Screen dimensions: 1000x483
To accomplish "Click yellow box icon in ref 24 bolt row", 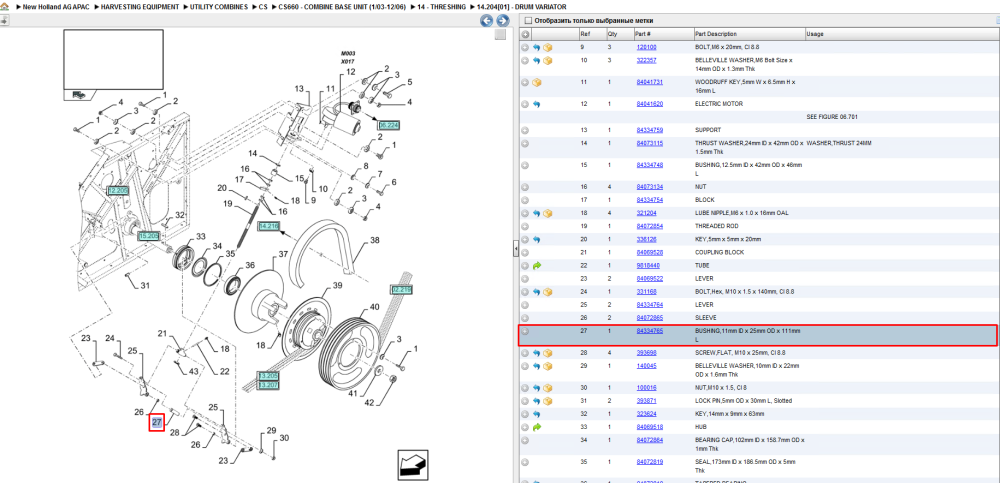I will click(x=547, y=292).
